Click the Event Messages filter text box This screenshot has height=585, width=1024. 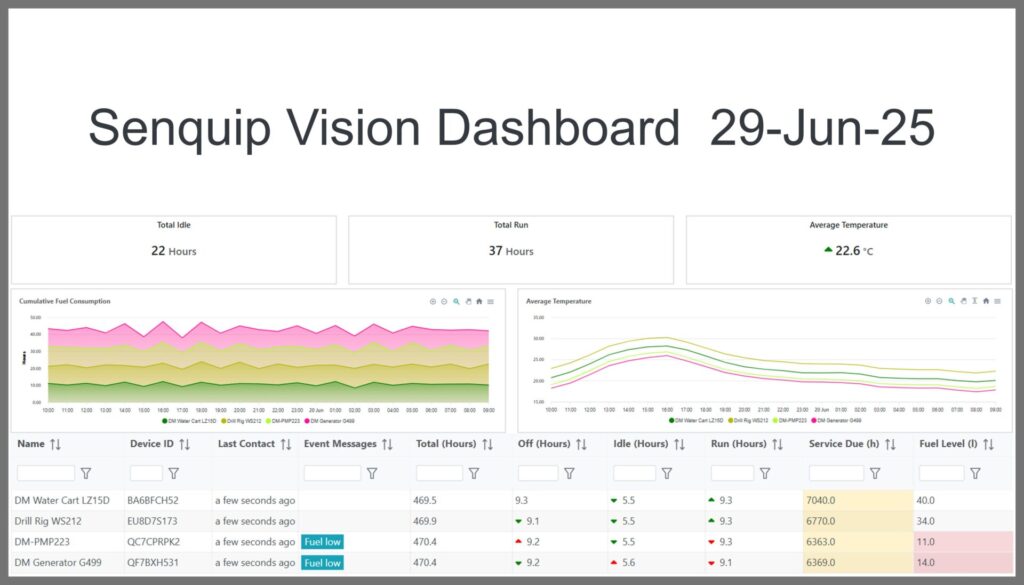332,473
